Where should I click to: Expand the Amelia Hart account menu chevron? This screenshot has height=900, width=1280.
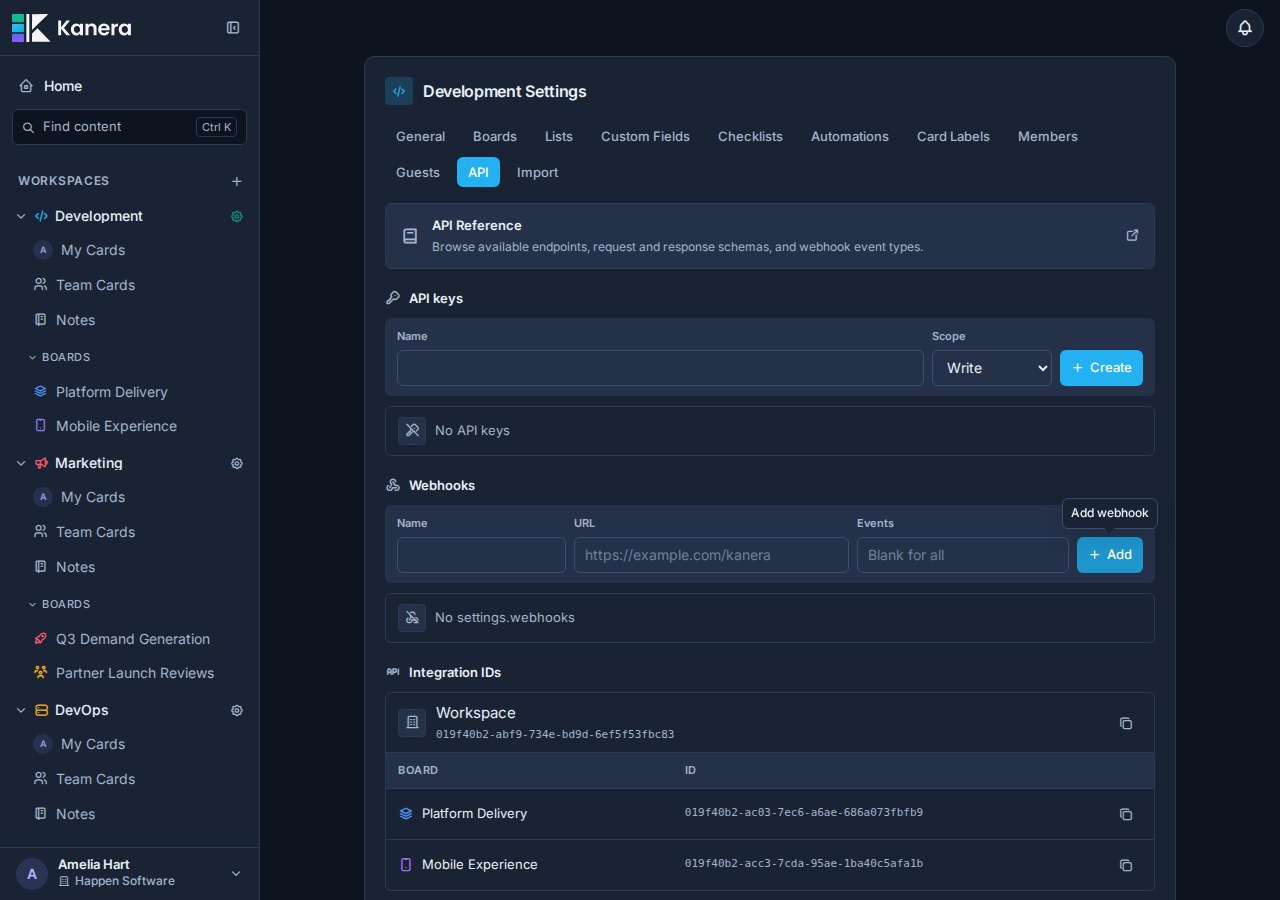click(236, 874)
